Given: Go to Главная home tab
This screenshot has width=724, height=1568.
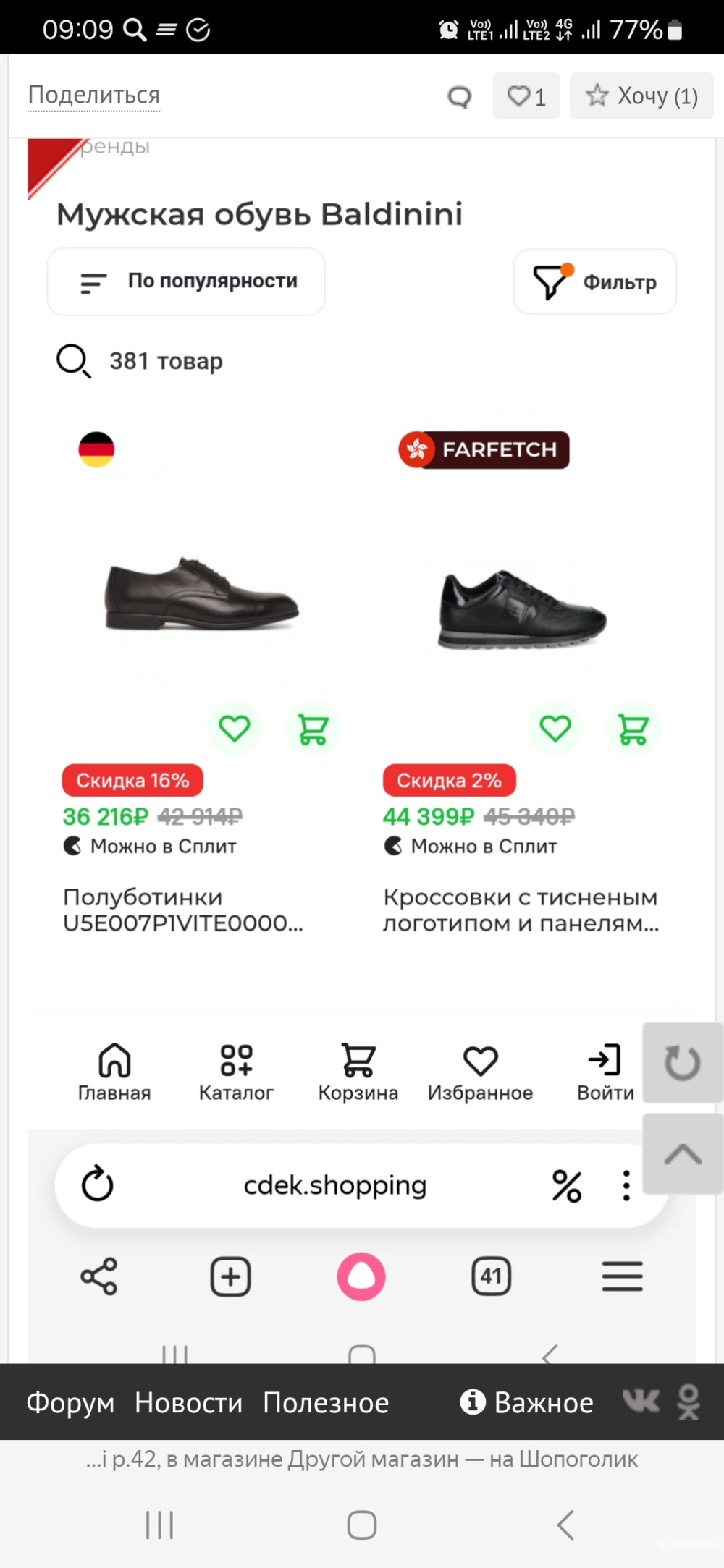Looking at the screenshot, I should (114, 1072).
